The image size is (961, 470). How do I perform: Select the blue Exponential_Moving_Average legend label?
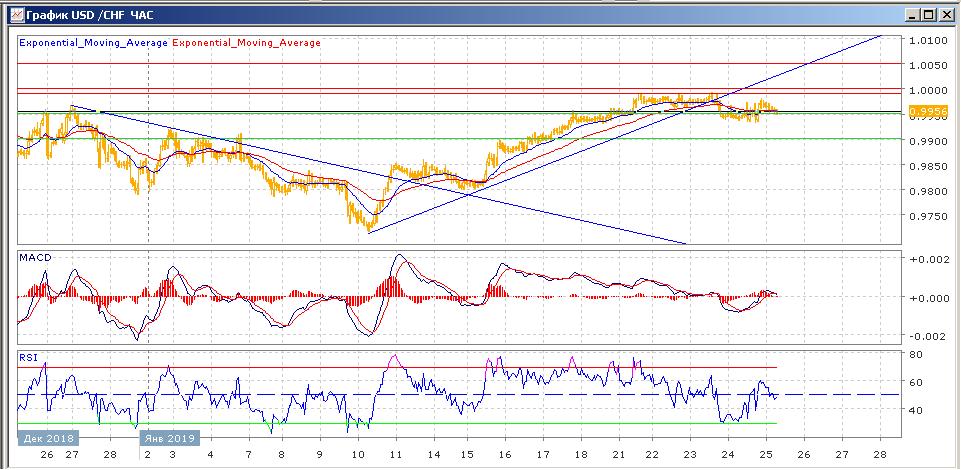pyautogui.click(x=94, y=43)
